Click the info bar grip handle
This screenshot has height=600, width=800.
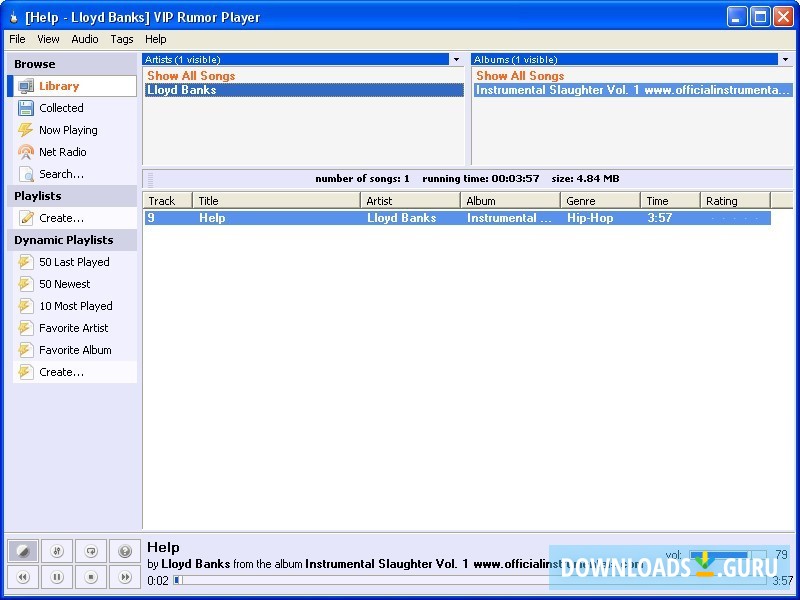151,180
